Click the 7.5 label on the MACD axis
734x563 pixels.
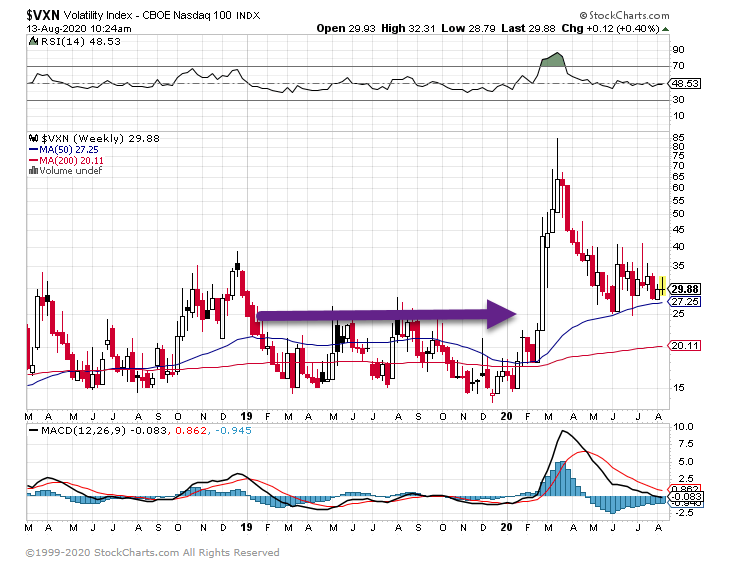[x=686, y=444]
